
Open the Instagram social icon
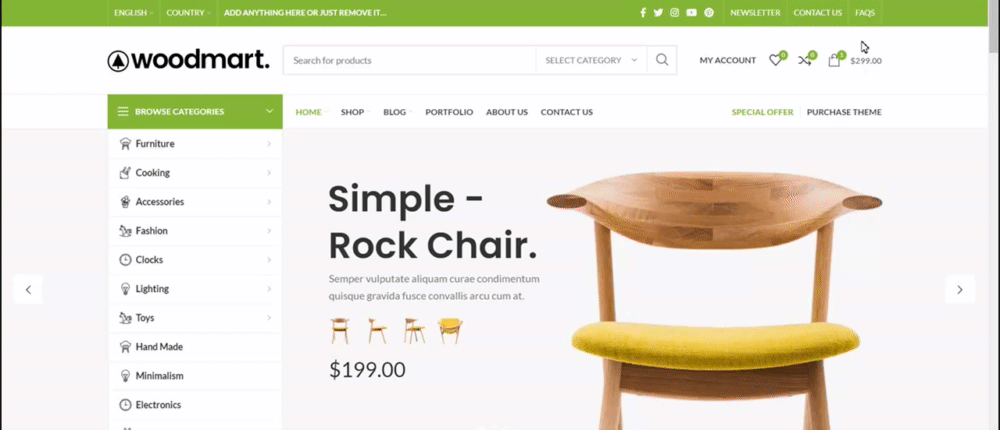pos(675,13)
